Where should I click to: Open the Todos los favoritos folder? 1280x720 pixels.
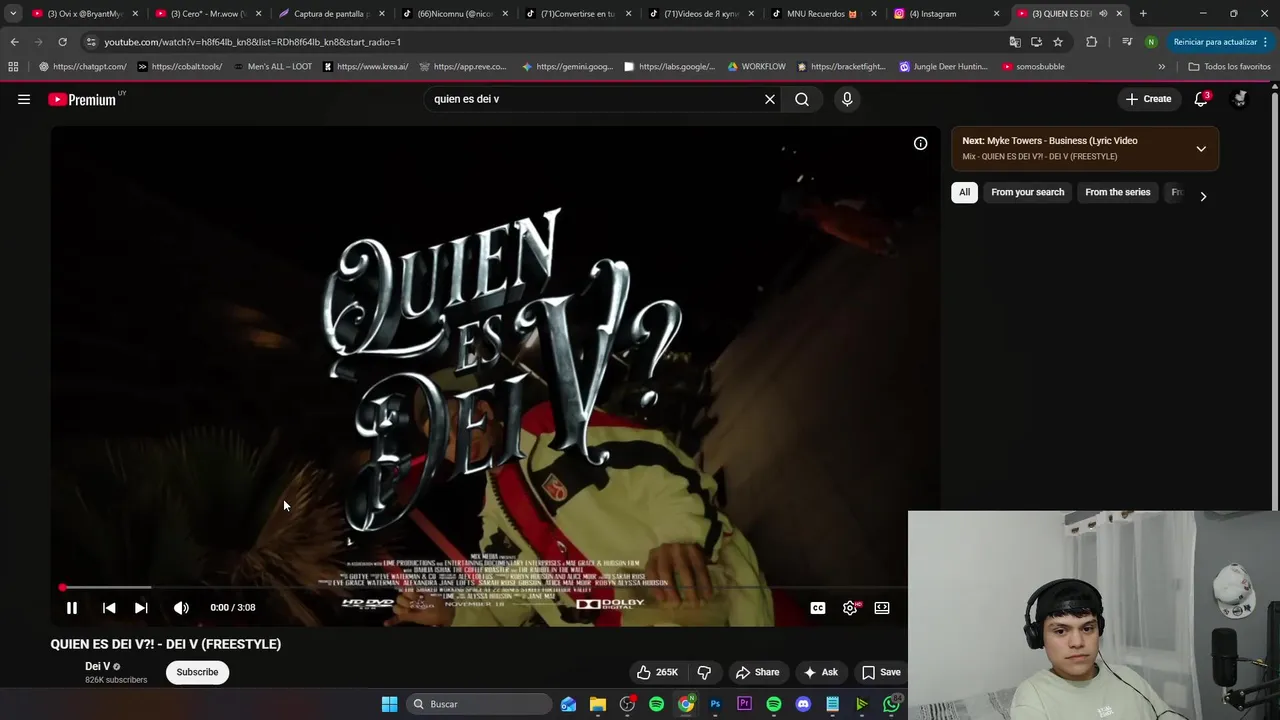1230,67
